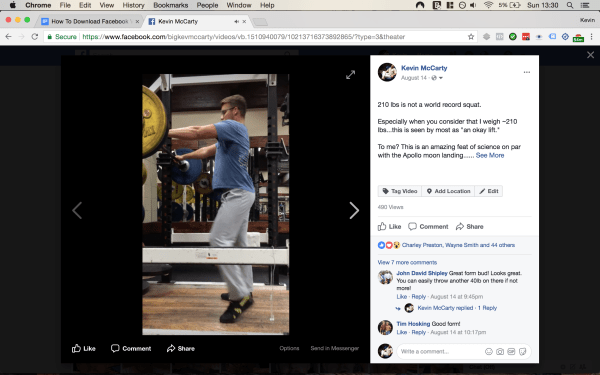Like the video below the player
This screenshot has width=600, height=375.
tap(84, 348)
